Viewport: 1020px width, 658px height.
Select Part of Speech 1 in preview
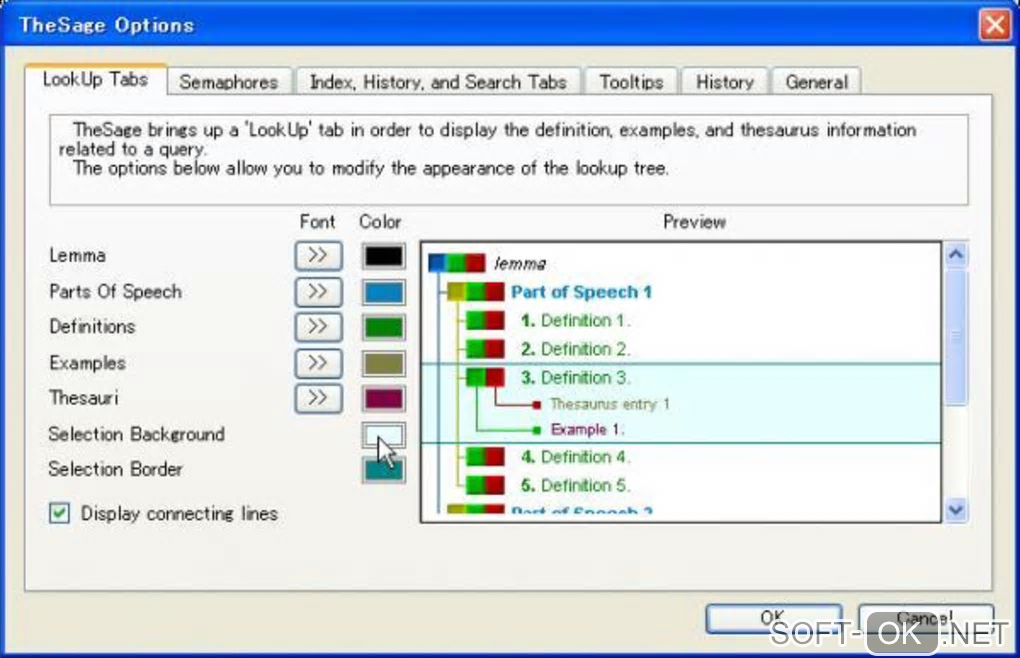pos(581,292)
